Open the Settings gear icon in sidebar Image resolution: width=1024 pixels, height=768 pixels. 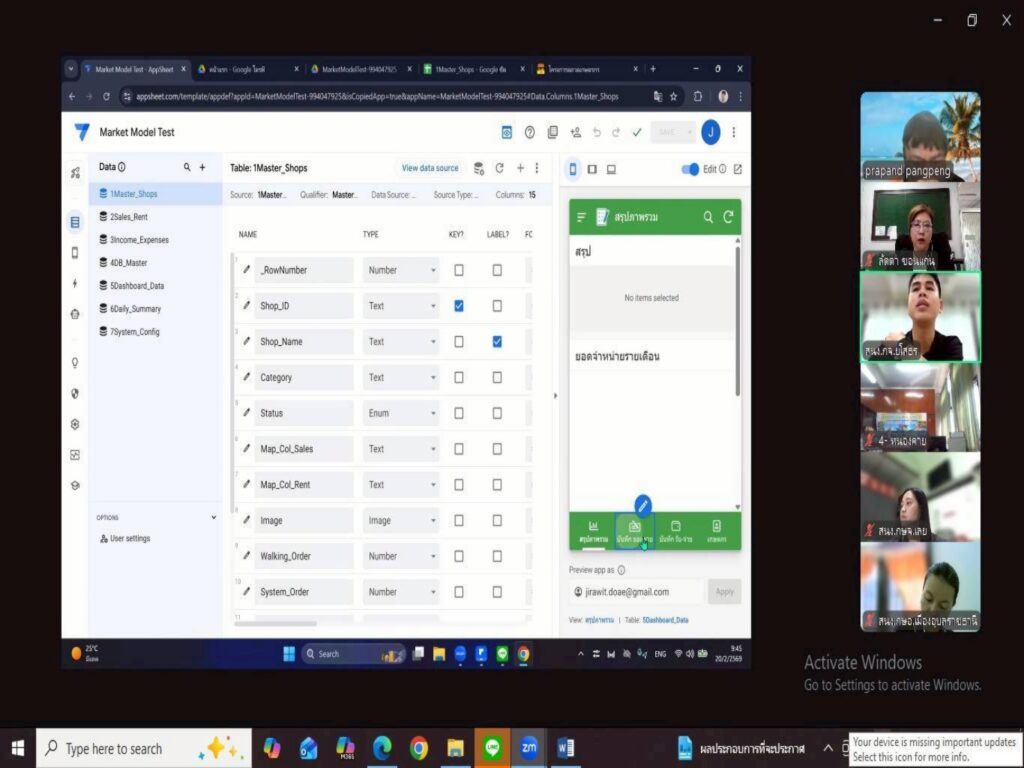click(x=75, y=424)
